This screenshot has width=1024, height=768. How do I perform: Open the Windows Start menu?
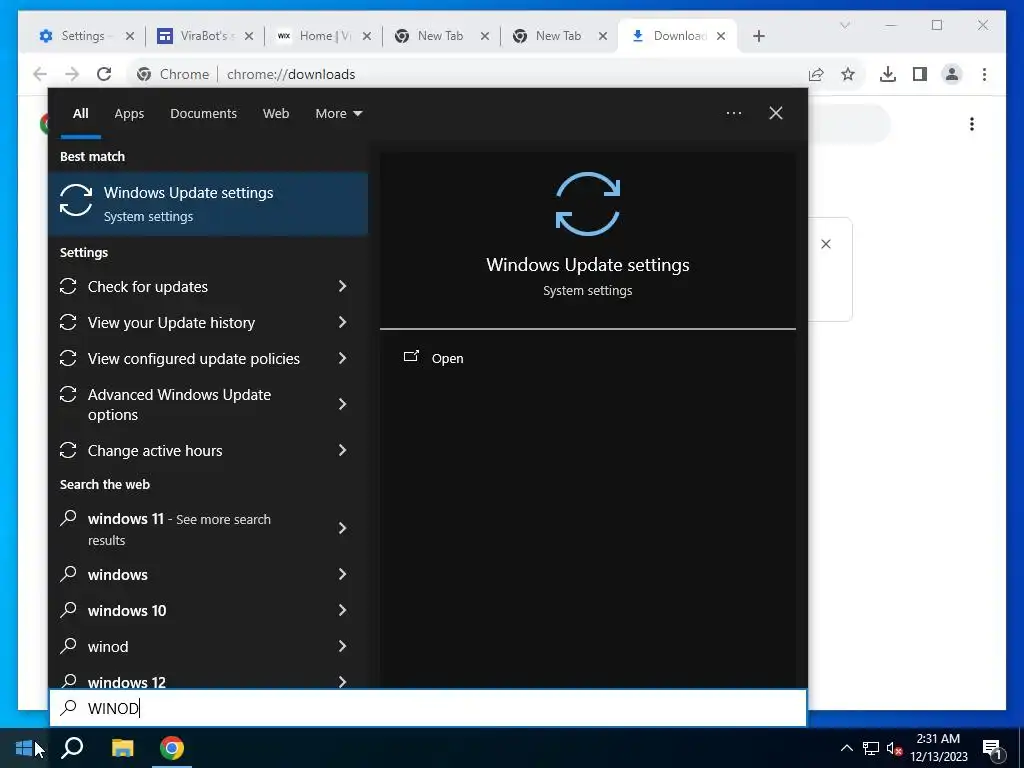24,748
